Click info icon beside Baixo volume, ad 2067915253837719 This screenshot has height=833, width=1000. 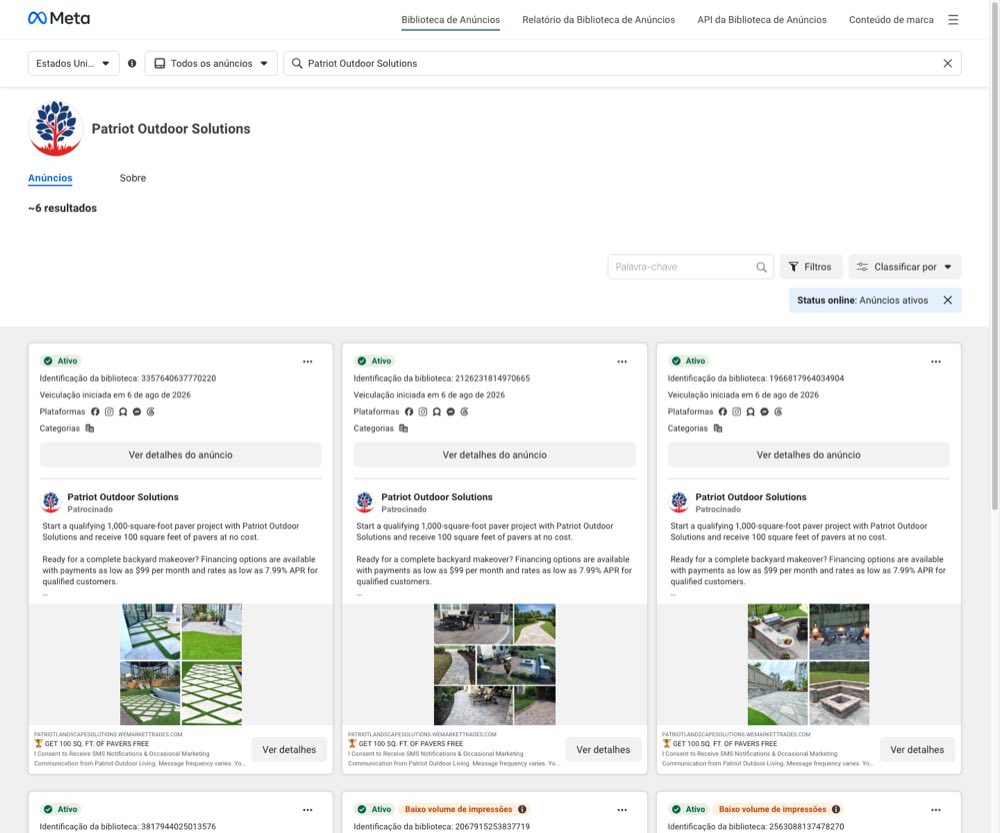(x=522, y=809)
